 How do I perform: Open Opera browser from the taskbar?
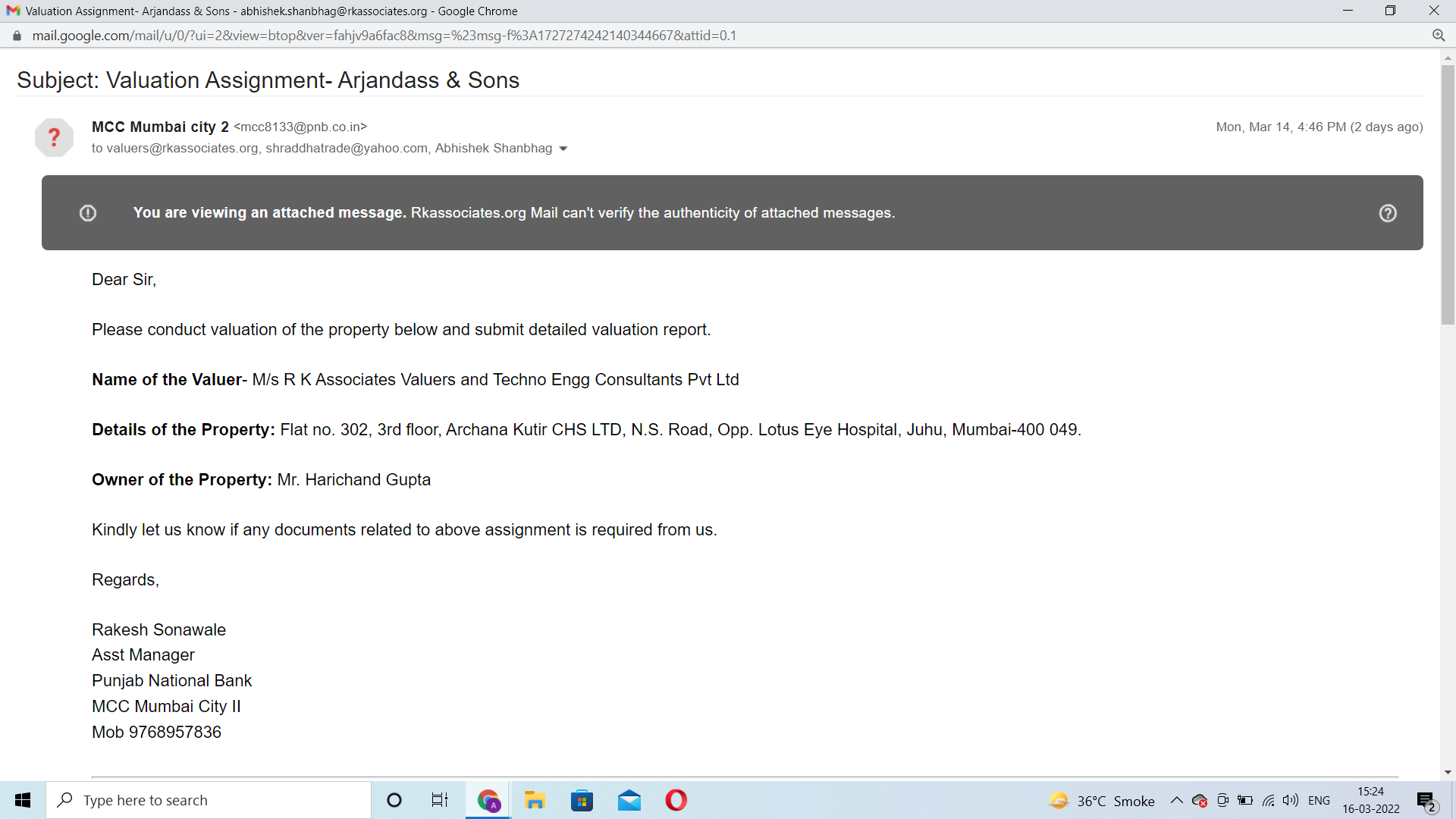click(676, 800)
